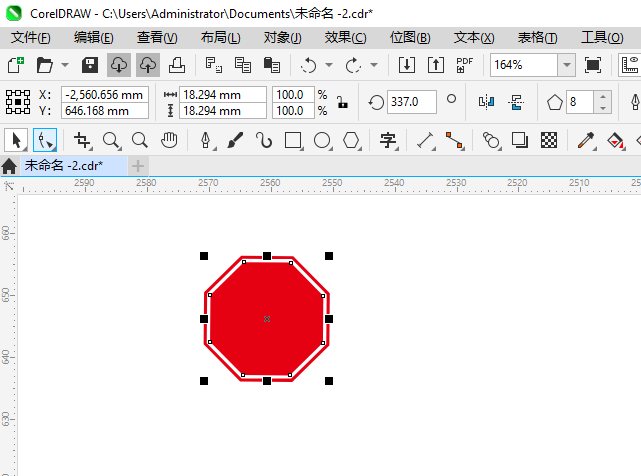Image resolution: width=641 pixels, height=476 pixels.
Task: Select the Parallel Dimension tool
Action: (x=426, y=140)
